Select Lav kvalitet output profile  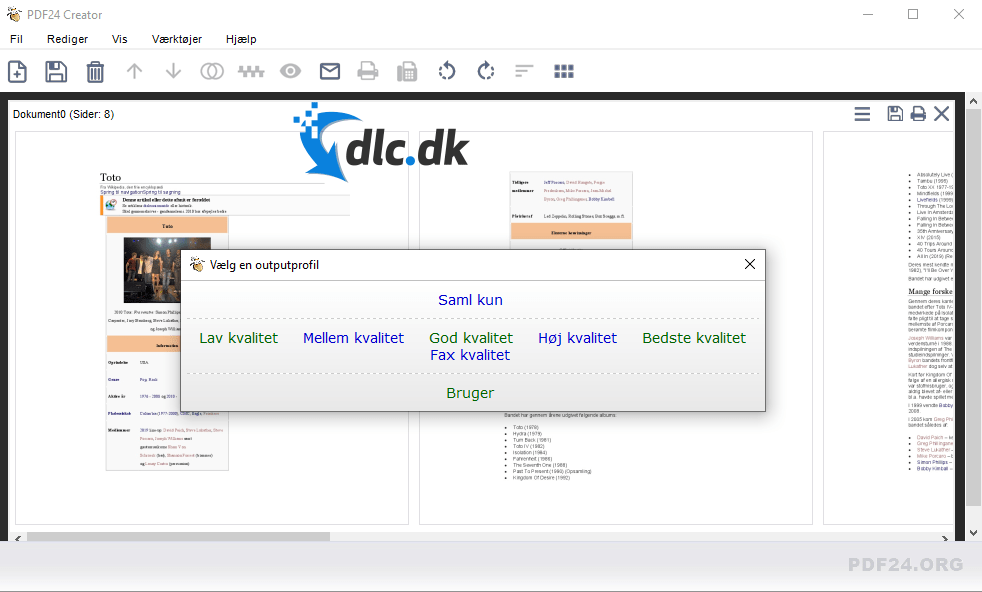[239, 338]
